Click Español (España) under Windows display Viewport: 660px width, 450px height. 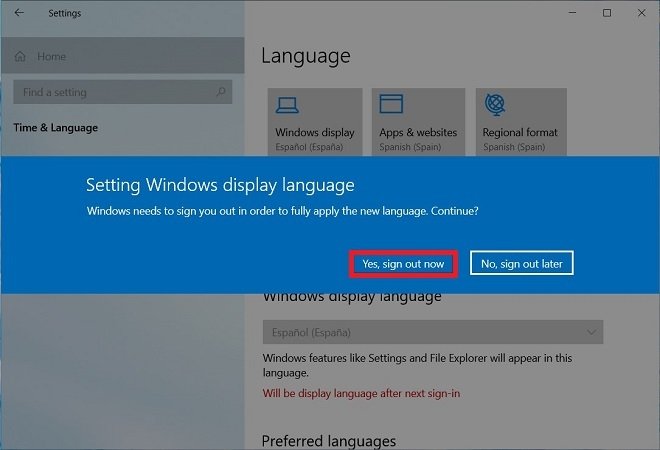(x=309, y=147)
